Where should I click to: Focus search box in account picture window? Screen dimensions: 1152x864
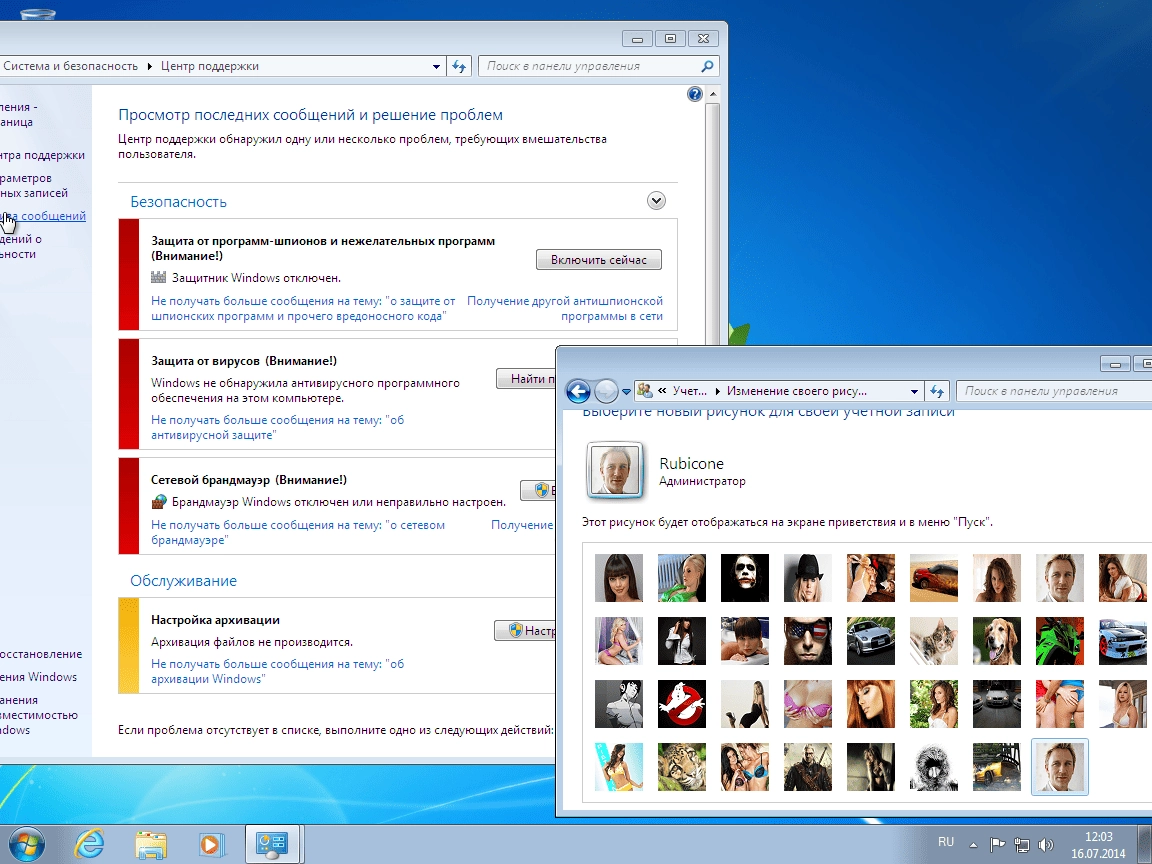coord(1054,392)
